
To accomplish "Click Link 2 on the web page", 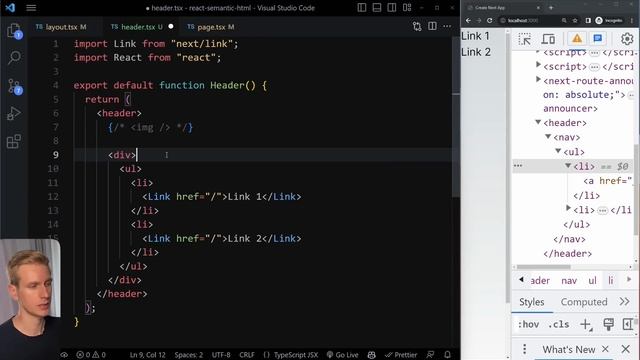I will 476,52.
